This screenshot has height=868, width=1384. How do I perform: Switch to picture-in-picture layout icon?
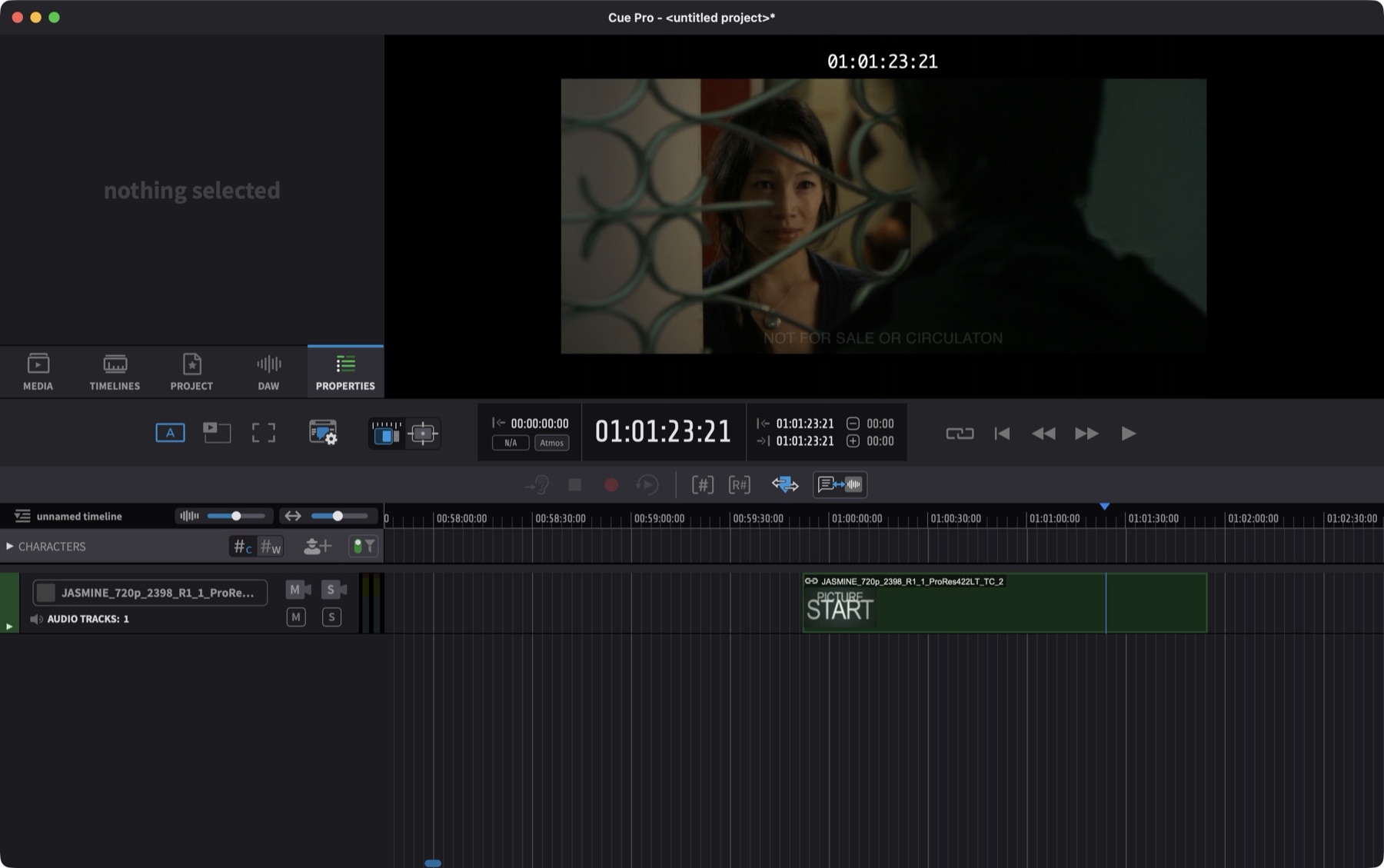coord(217,433)
